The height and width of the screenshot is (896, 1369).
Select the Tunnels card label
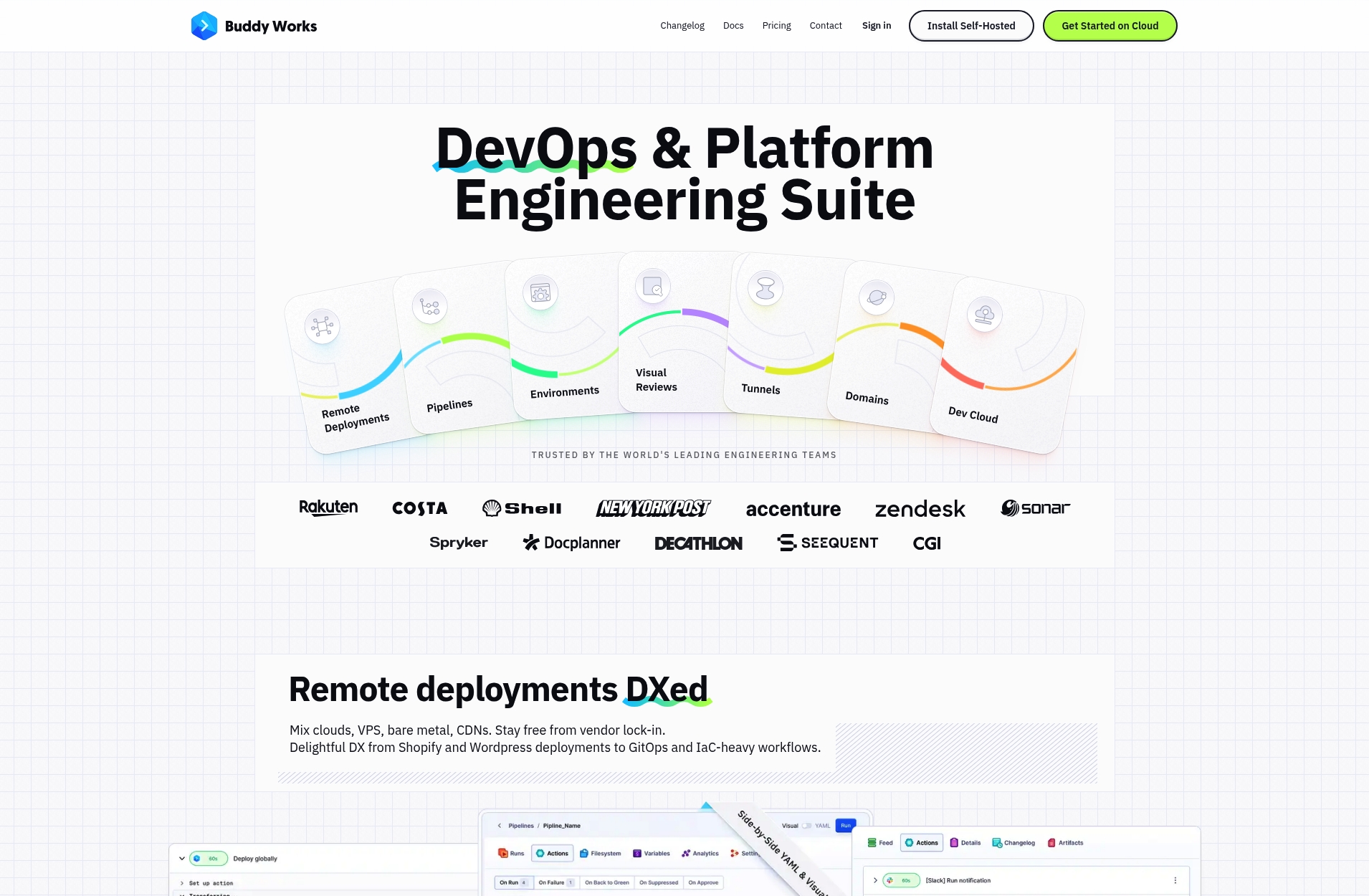(760, 389)
